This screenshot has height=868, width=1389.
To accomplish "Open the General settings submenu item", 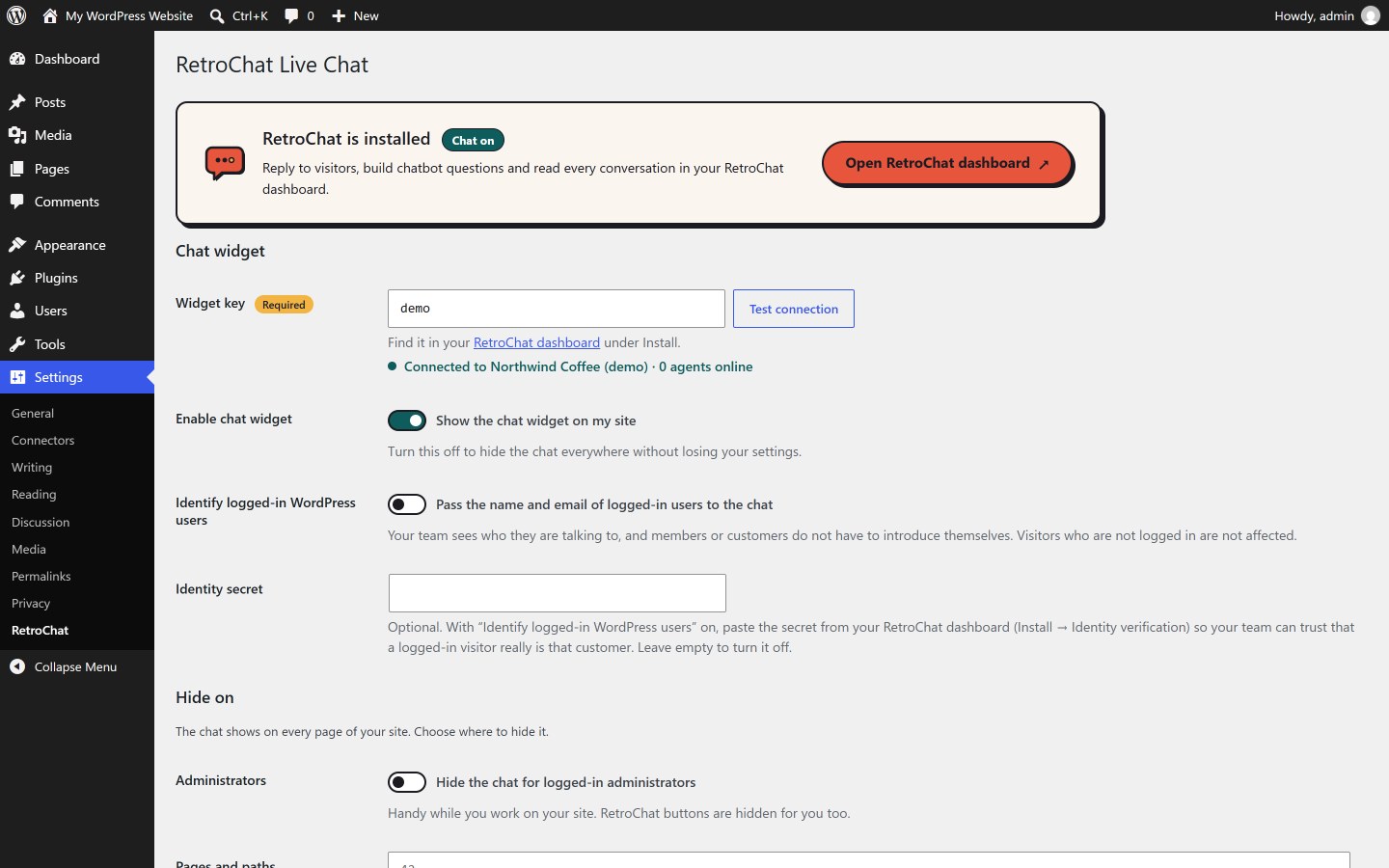I will [x=33, y=413].
